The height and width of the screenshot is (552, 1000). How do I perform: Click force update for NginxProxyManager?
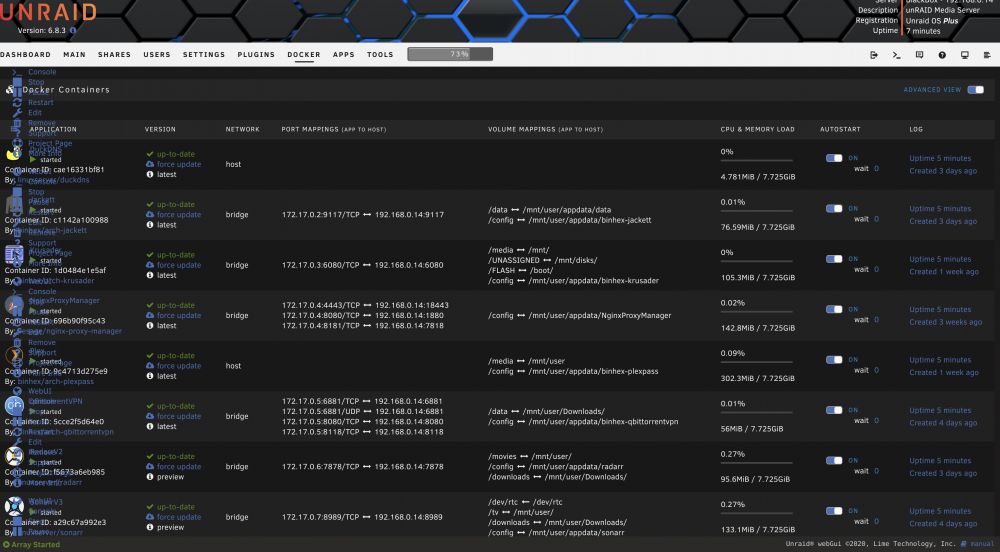pos(179,316)
